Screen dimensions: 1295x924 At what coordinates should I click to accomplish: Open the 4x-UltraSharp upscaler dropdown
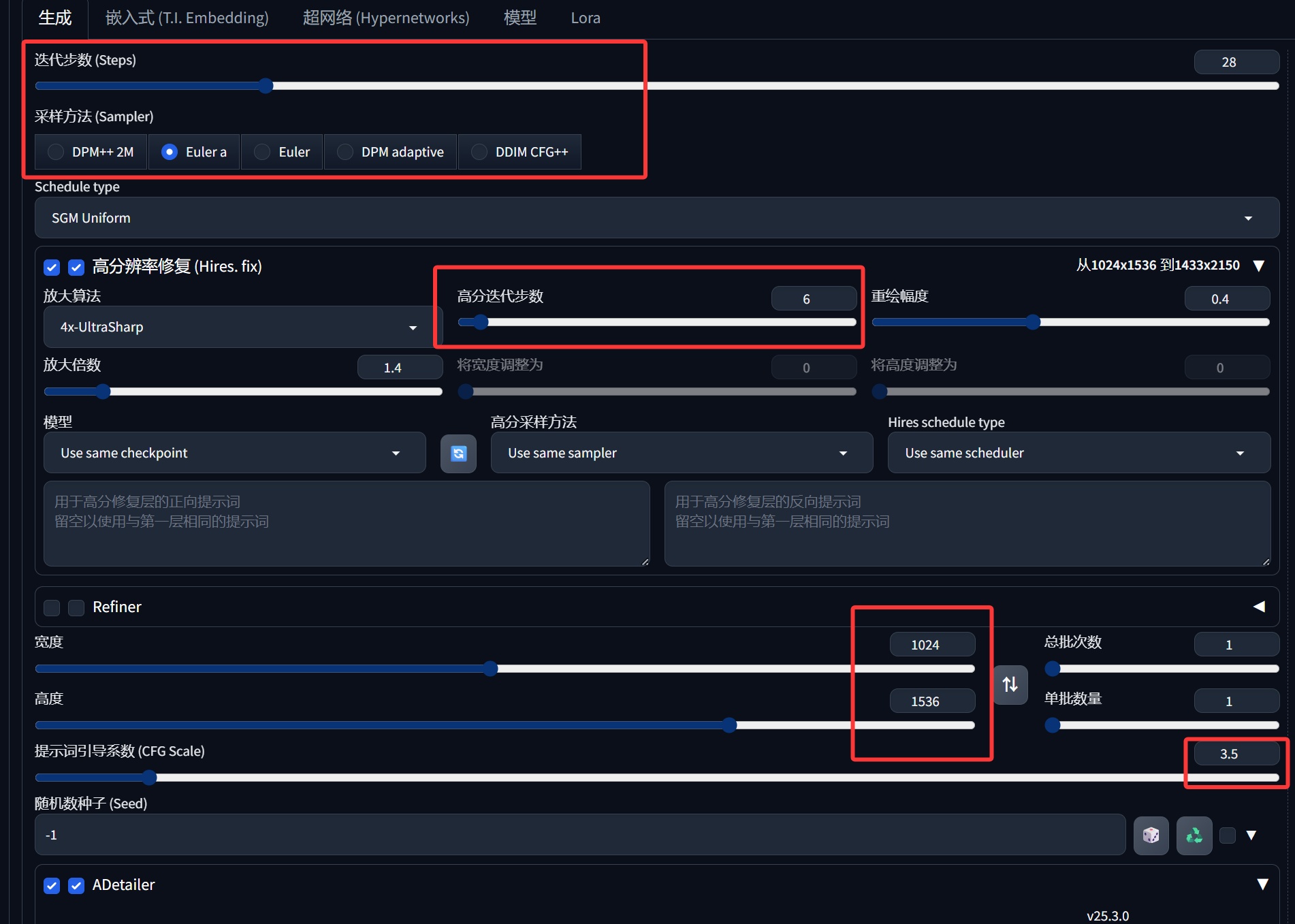(x=238, y=328)
